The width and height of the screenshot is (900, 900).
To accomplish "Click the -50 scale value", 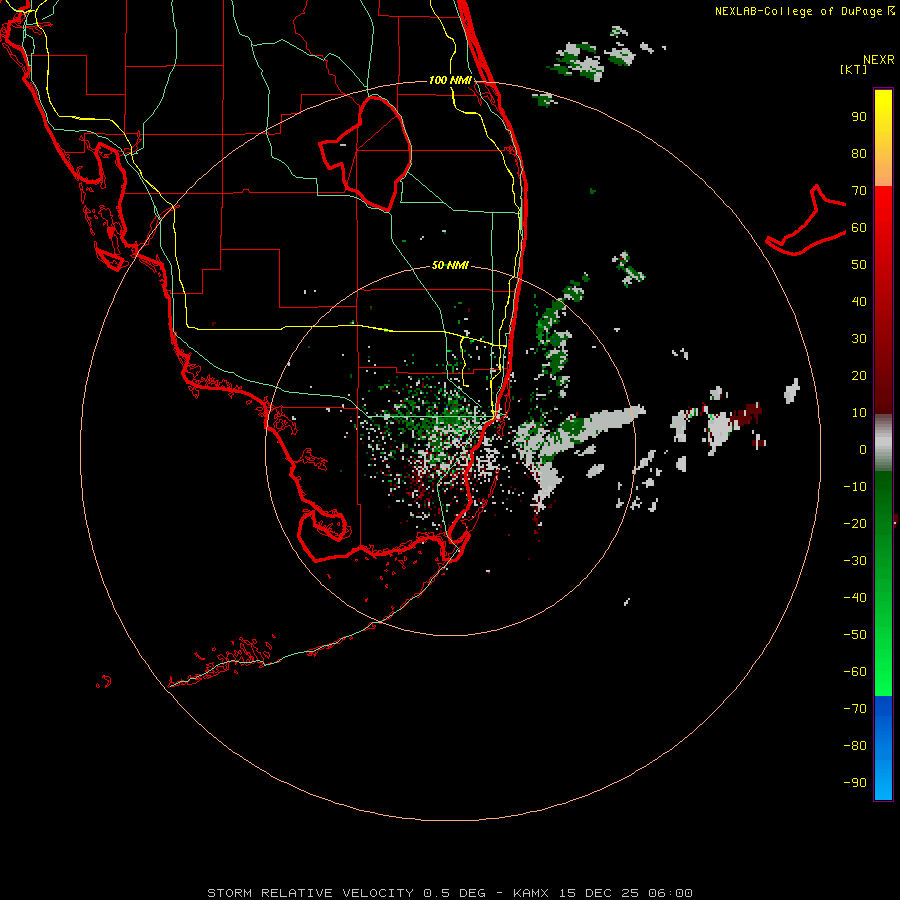I will (855, 635).
